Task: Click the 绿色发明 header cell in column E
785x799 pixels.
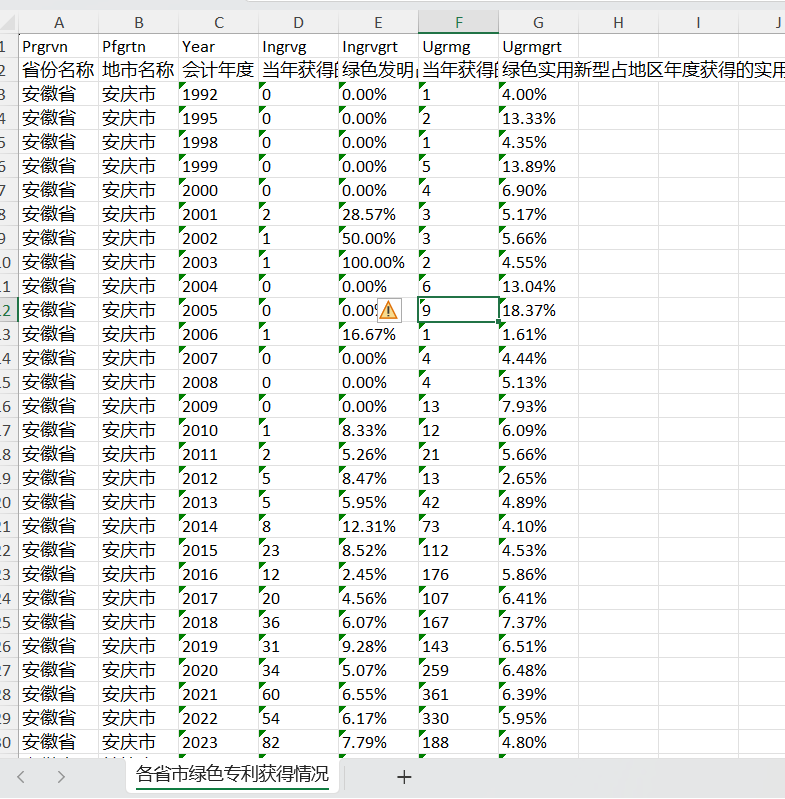Action: [378, 70]
